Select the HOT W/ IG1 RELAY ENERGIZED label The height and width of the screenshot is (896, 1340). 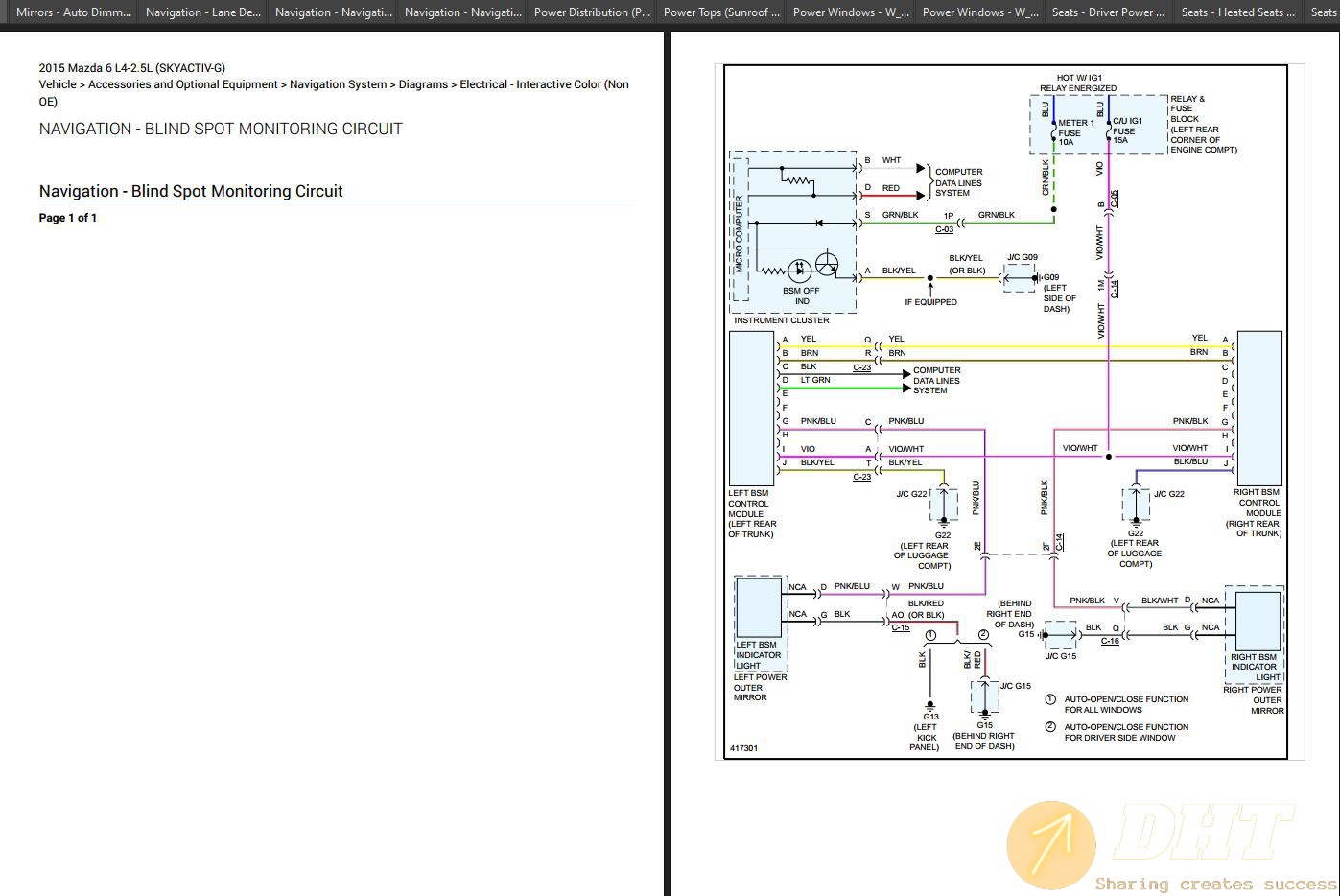(1078, 83)
